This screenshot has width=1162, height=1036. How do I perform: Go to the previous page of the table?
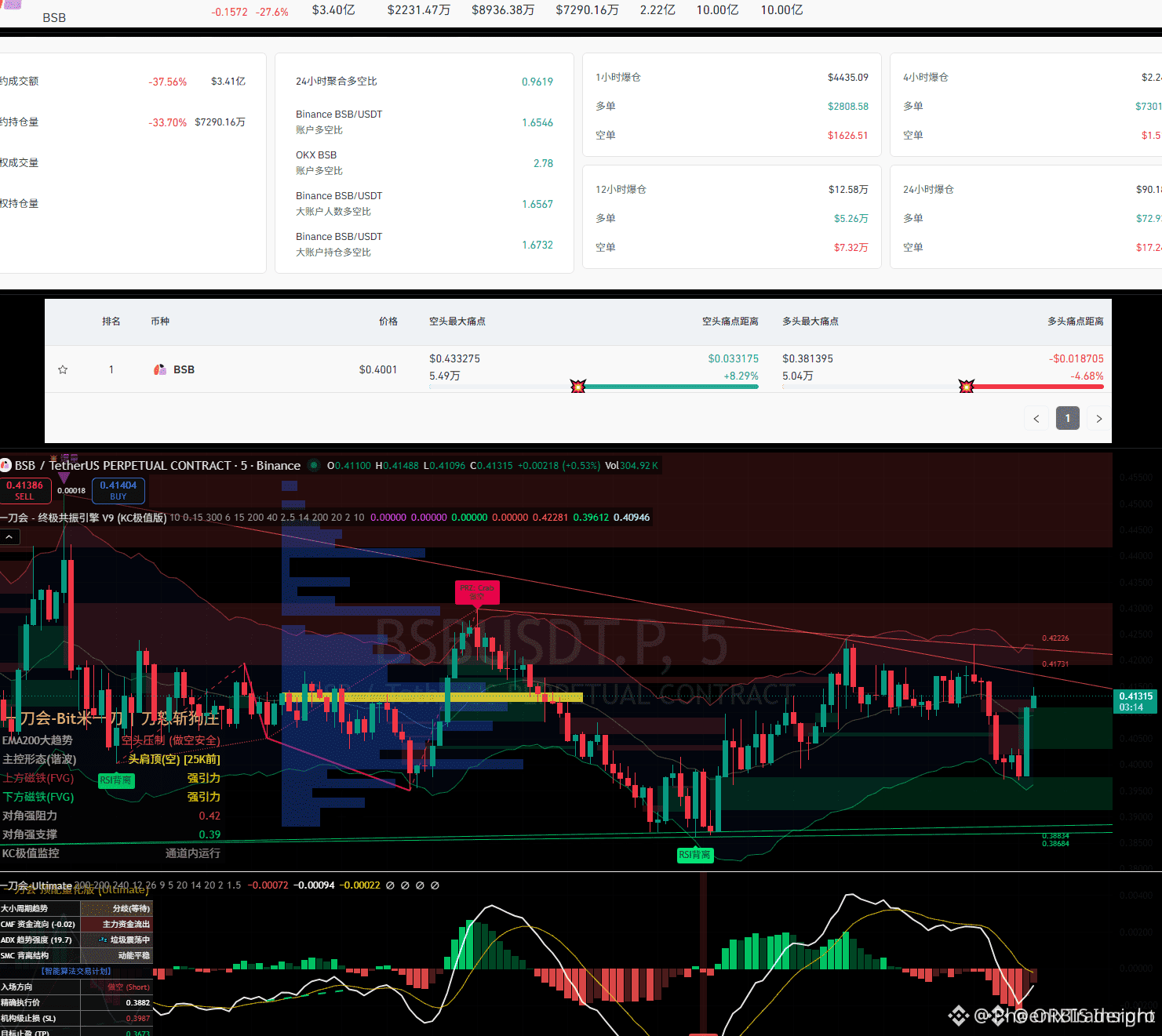(1036, 419)
